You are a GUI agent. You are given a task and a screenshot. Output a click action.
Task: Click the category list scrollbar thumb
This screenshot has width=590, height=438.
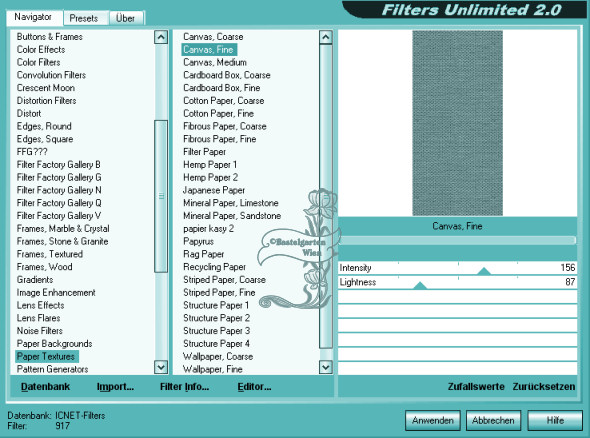[x=161, y=196]
